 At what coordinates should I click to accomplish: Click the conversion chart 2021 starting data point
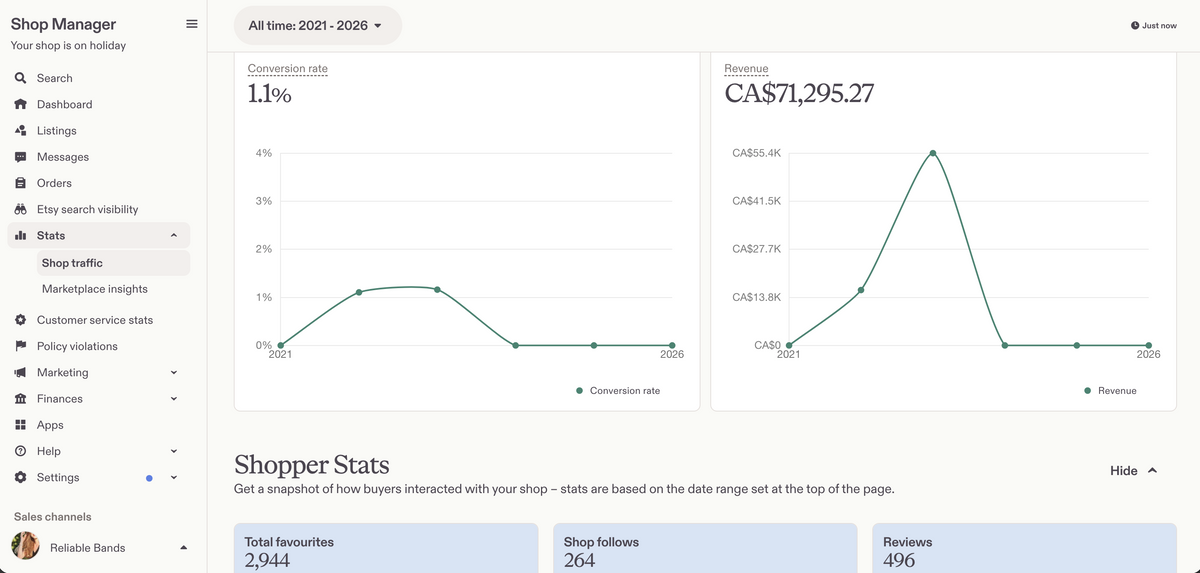[280, 345]
